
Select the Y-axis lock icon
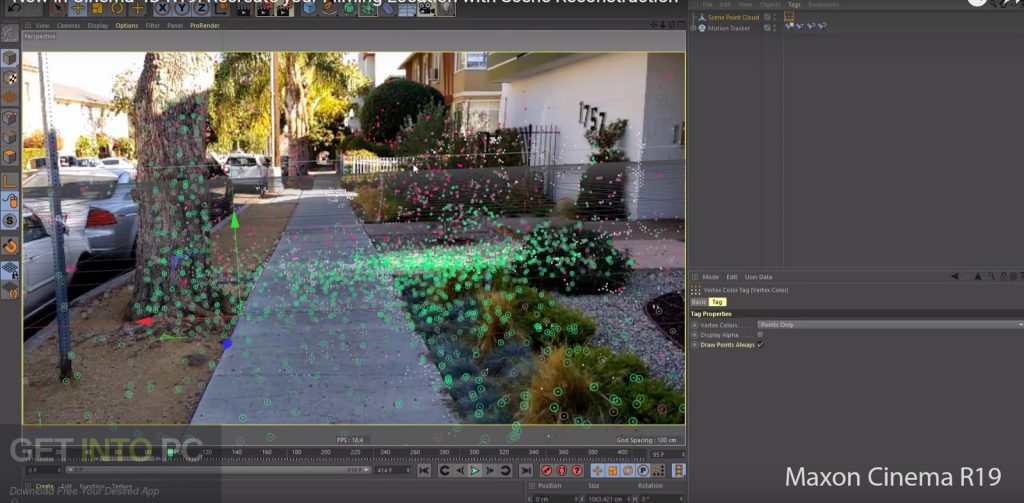pos(181,8)
